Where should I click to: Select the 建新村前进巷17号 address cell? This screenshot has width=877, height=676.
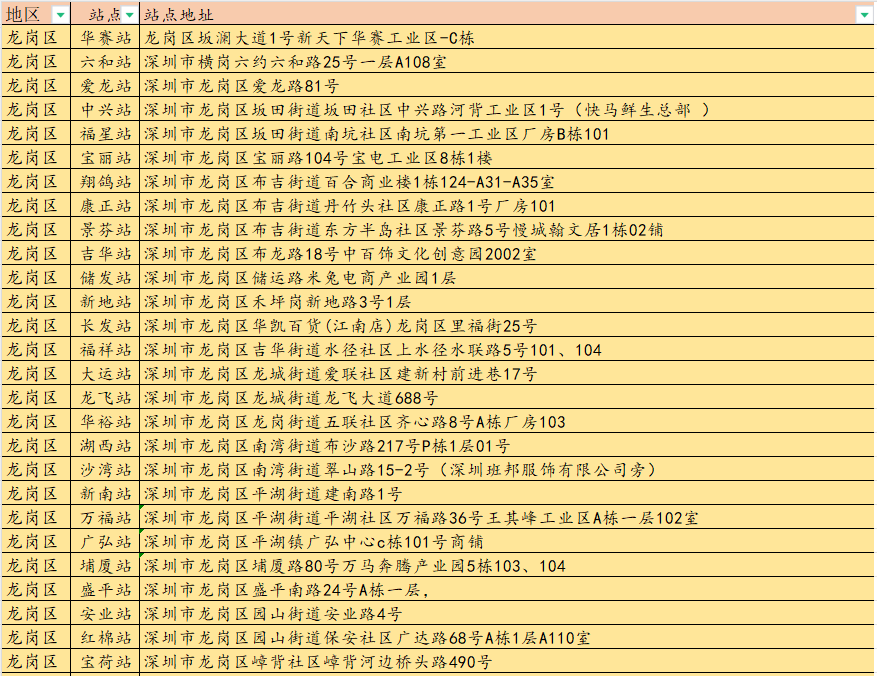(x=507, y=374)
